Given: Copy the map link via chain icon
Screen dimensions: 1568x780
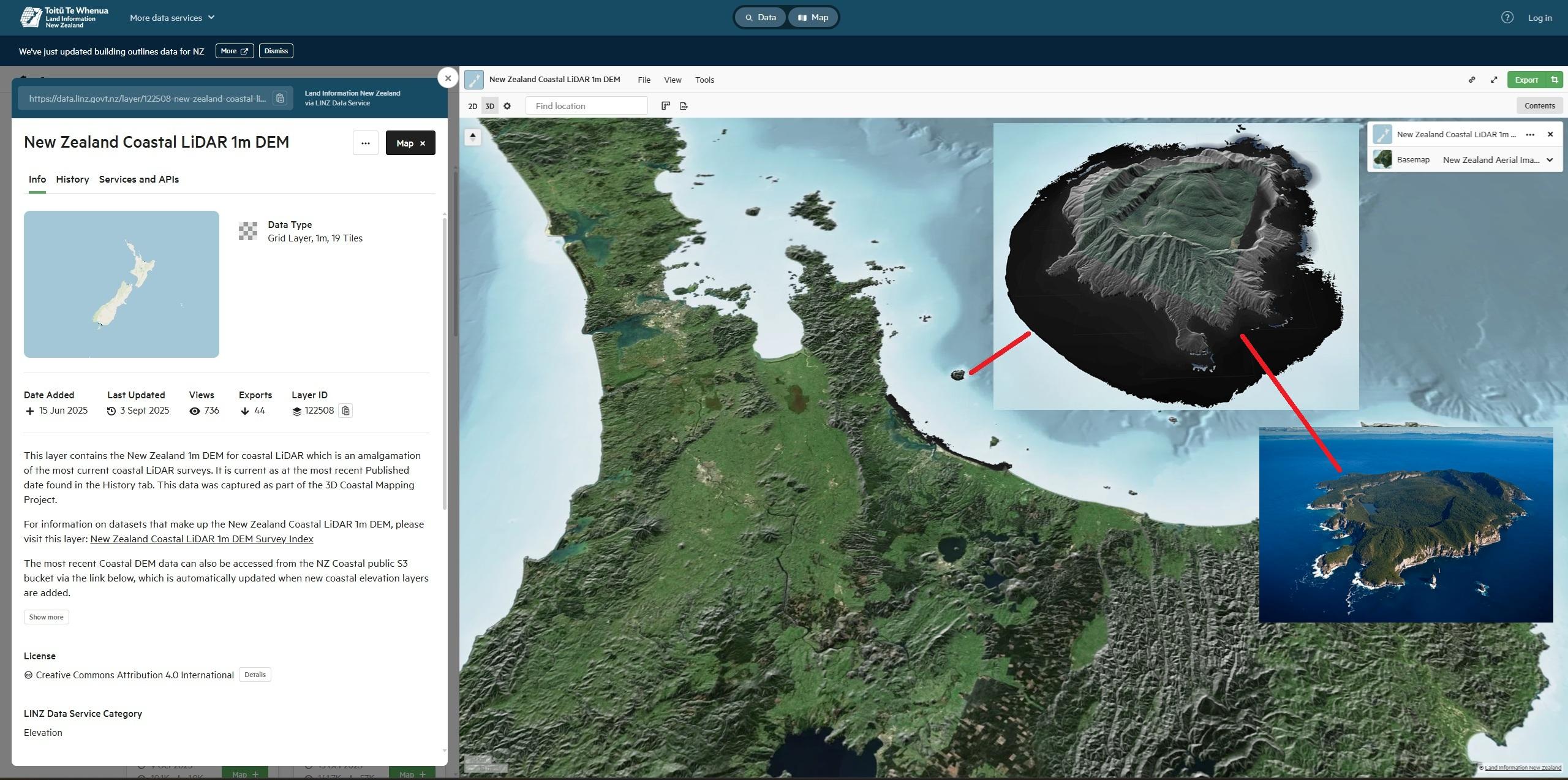Looking at the screenshot, I should click(x=1472, y=80).
